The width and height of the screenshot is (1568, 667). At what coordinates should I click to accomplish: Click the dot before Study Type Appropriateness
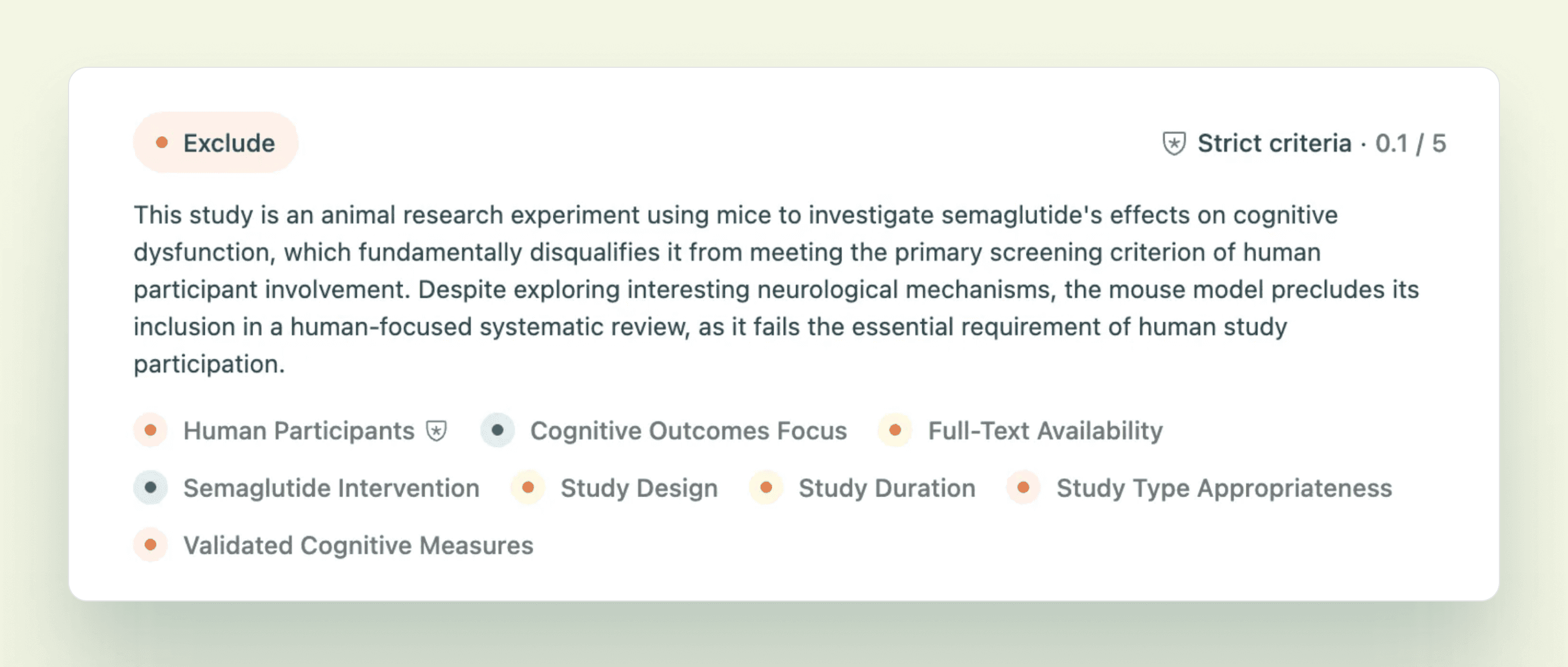coord(1023,488)
